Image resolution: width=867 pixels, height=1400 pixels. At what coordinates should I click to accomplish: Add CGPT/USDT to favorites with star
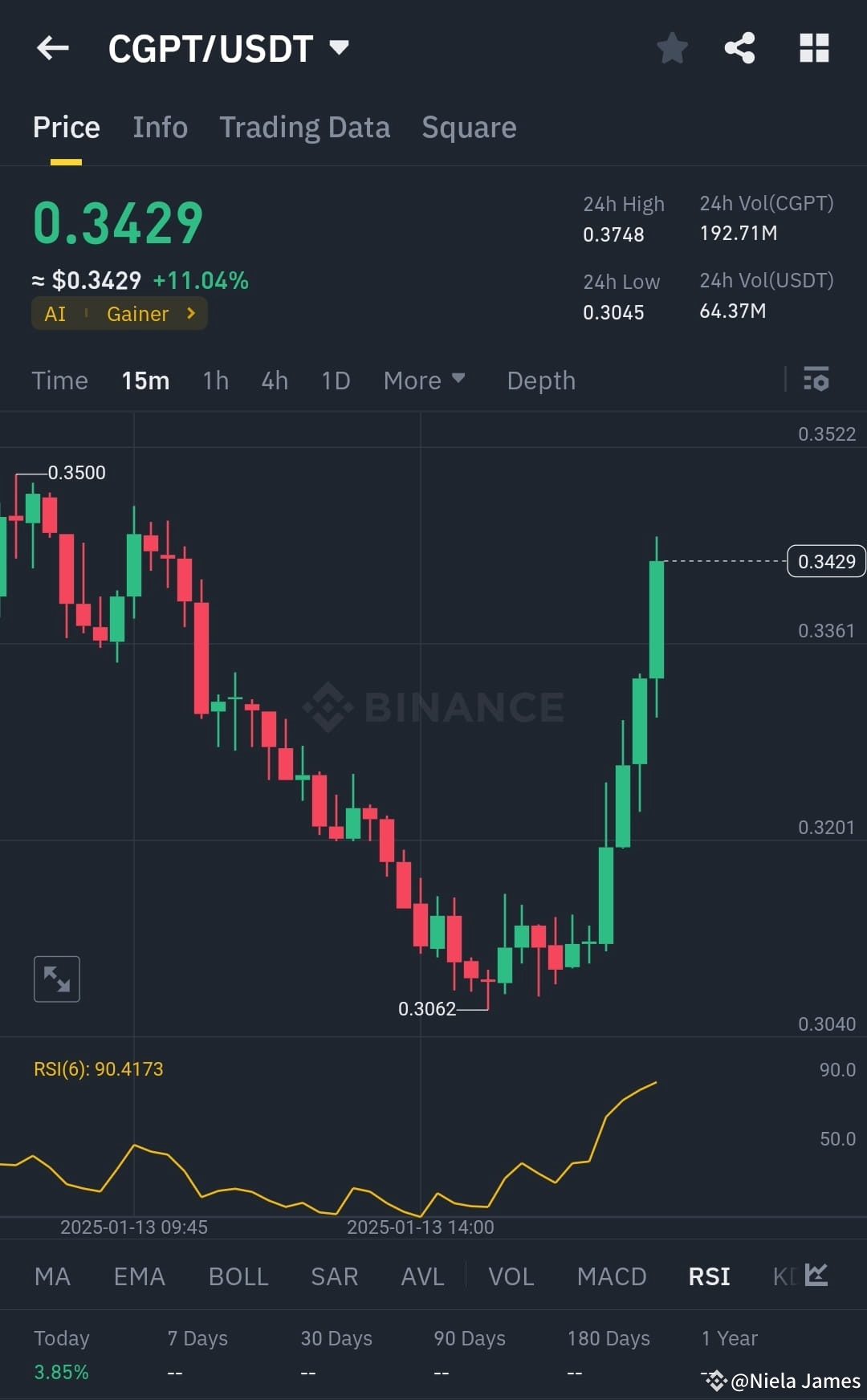672,48
